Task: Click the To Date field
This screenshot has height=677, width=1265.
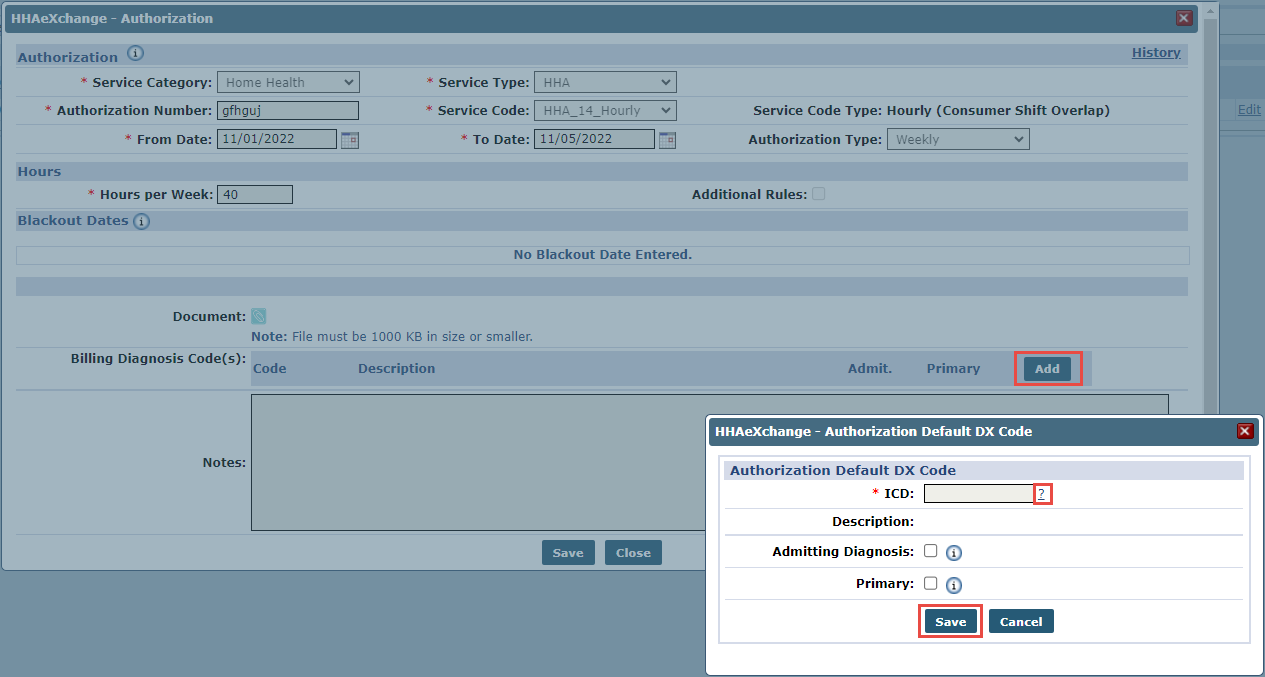Action: tap(594, 139)
